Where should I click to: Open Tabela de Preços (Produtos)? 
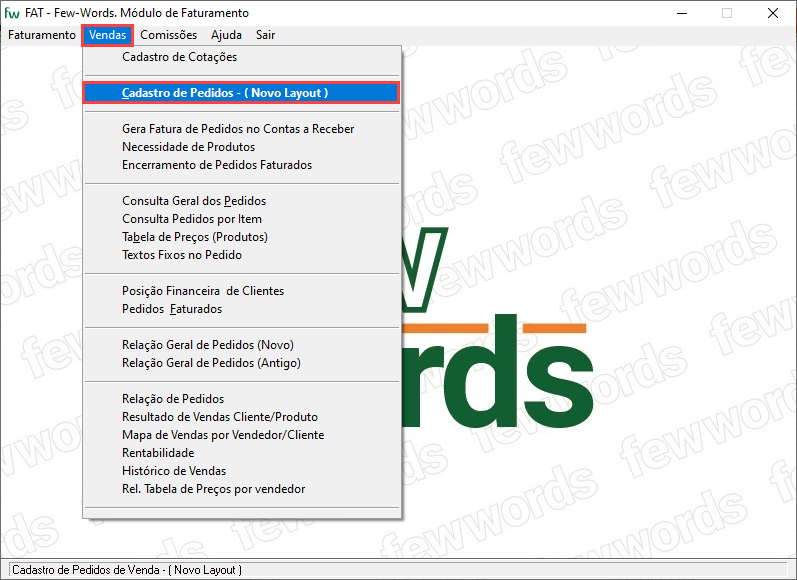[241, 237]
